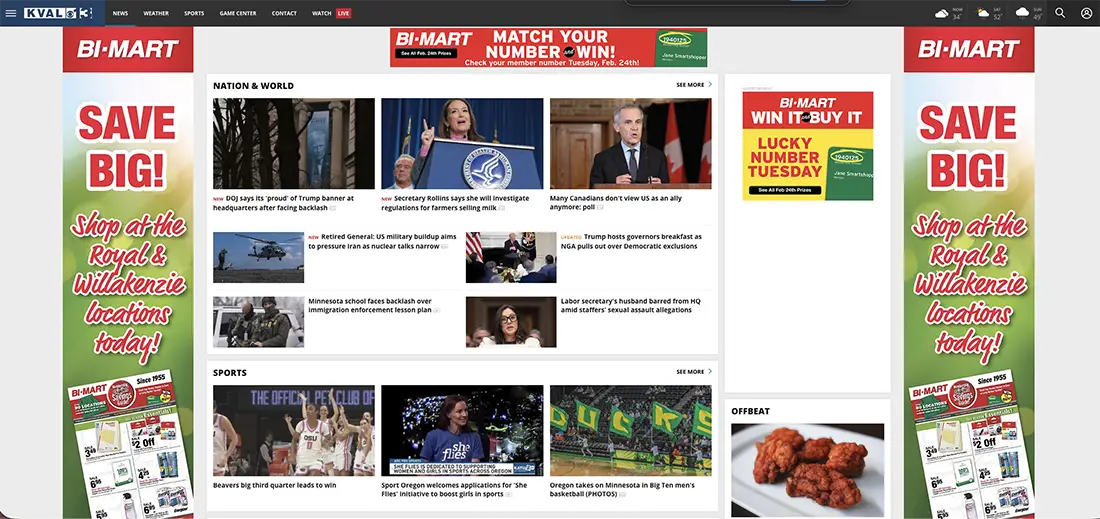Click the Bi-Mart Match Your Number banner ad

click(x=549, y=48)
